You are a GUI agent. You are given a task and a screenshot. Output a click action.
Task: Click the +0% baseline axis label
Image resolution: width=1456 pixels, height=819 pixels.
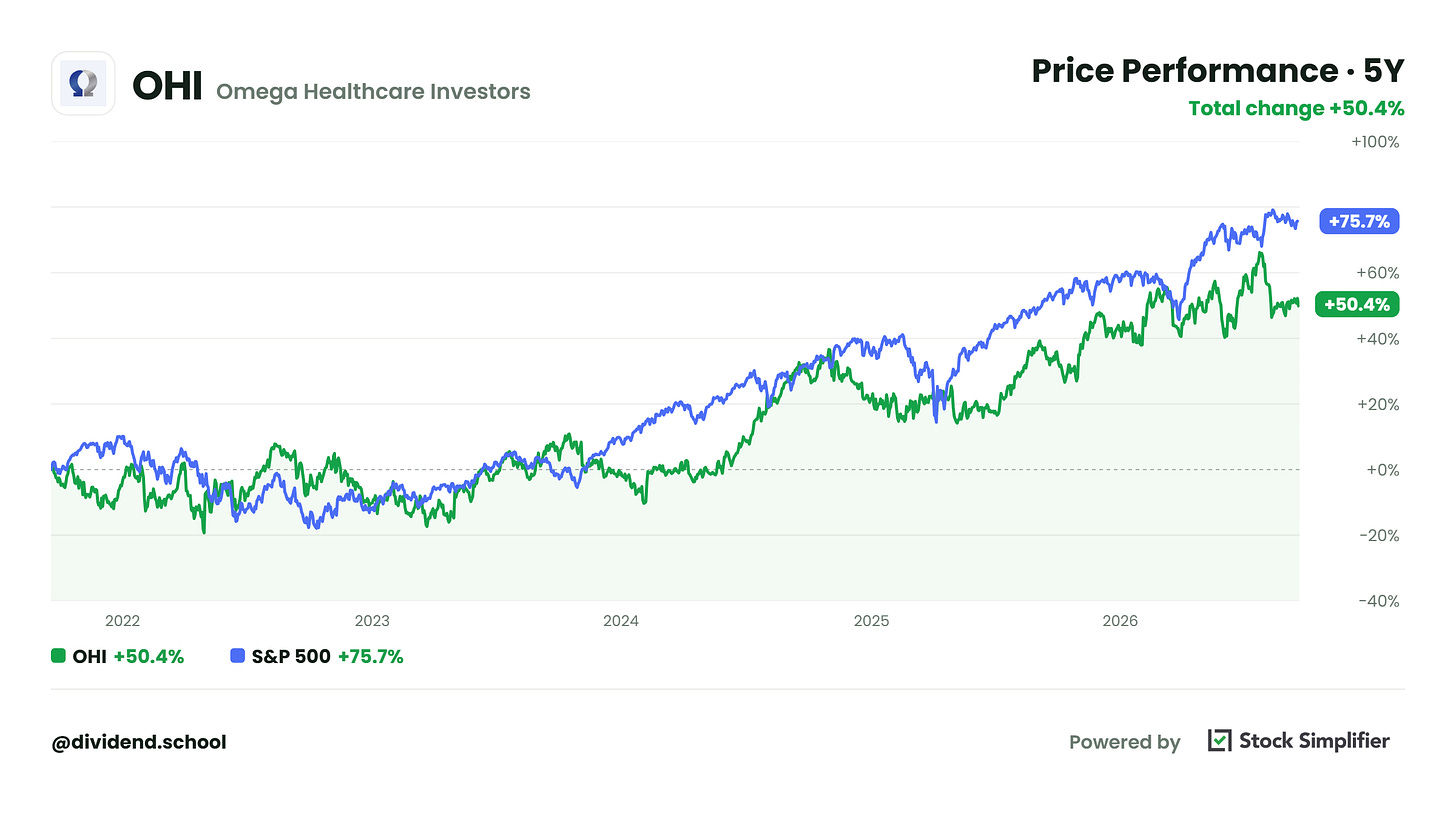pyautogui.click(x=1382, y=470)
